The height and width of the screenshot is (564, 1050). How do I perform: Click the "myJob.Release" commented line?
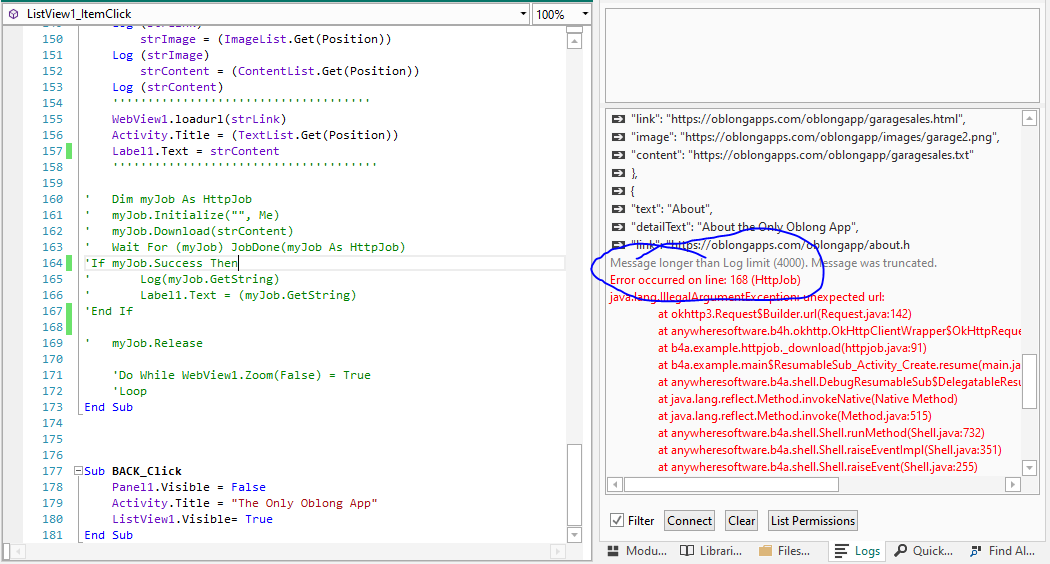pyautogui.click(x=157, y=343)
